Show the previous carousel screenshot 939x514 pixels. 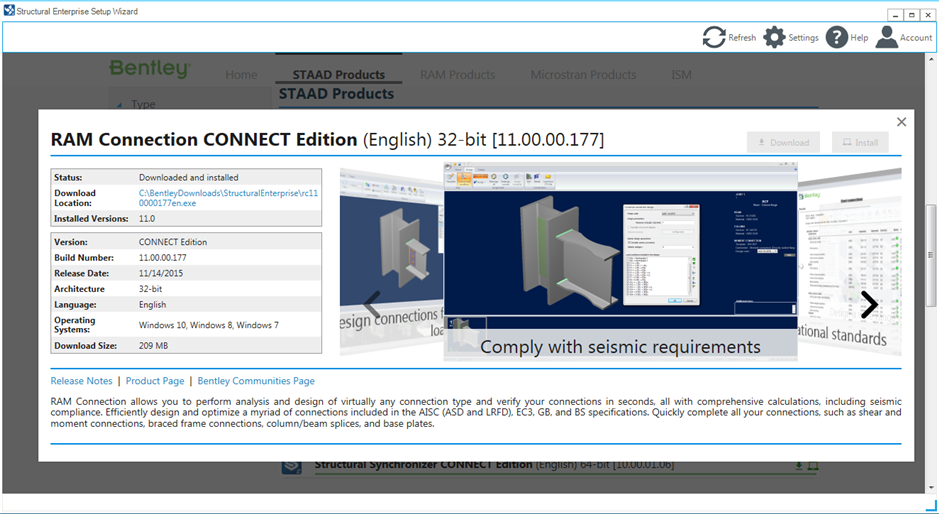(372, 304)
